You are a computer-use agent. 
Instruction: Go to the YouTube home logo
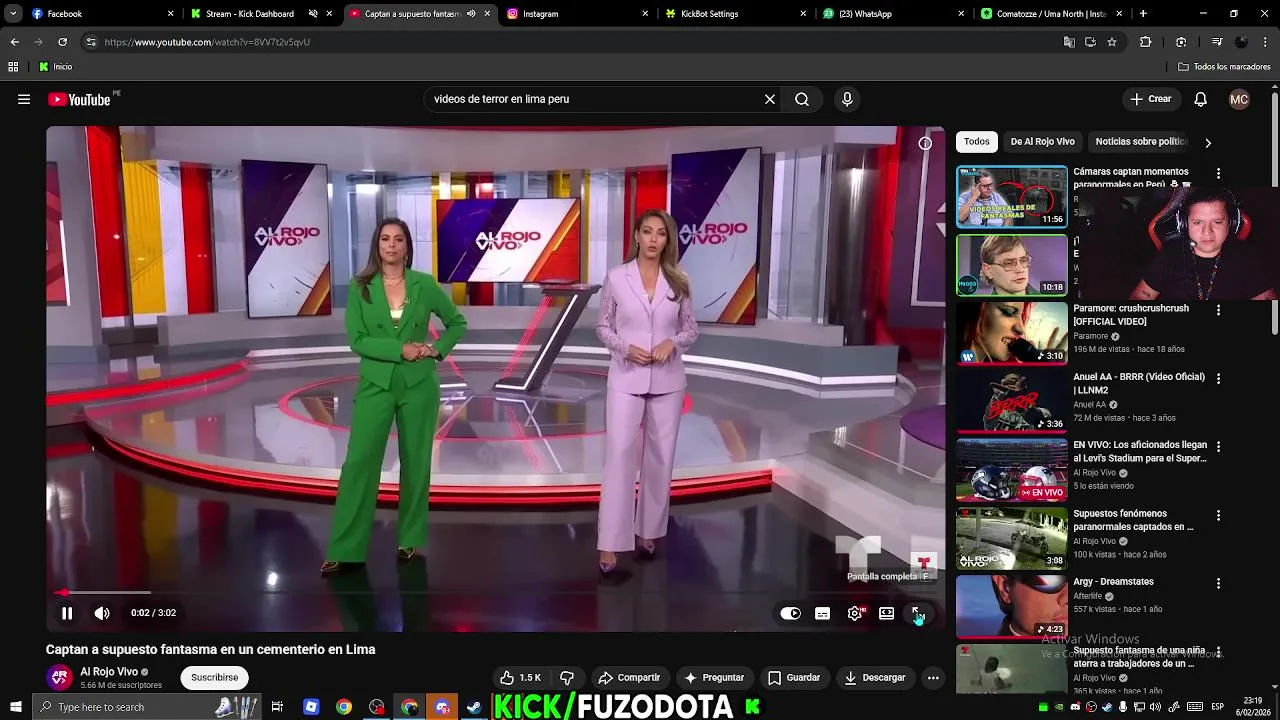pos(79,99)
